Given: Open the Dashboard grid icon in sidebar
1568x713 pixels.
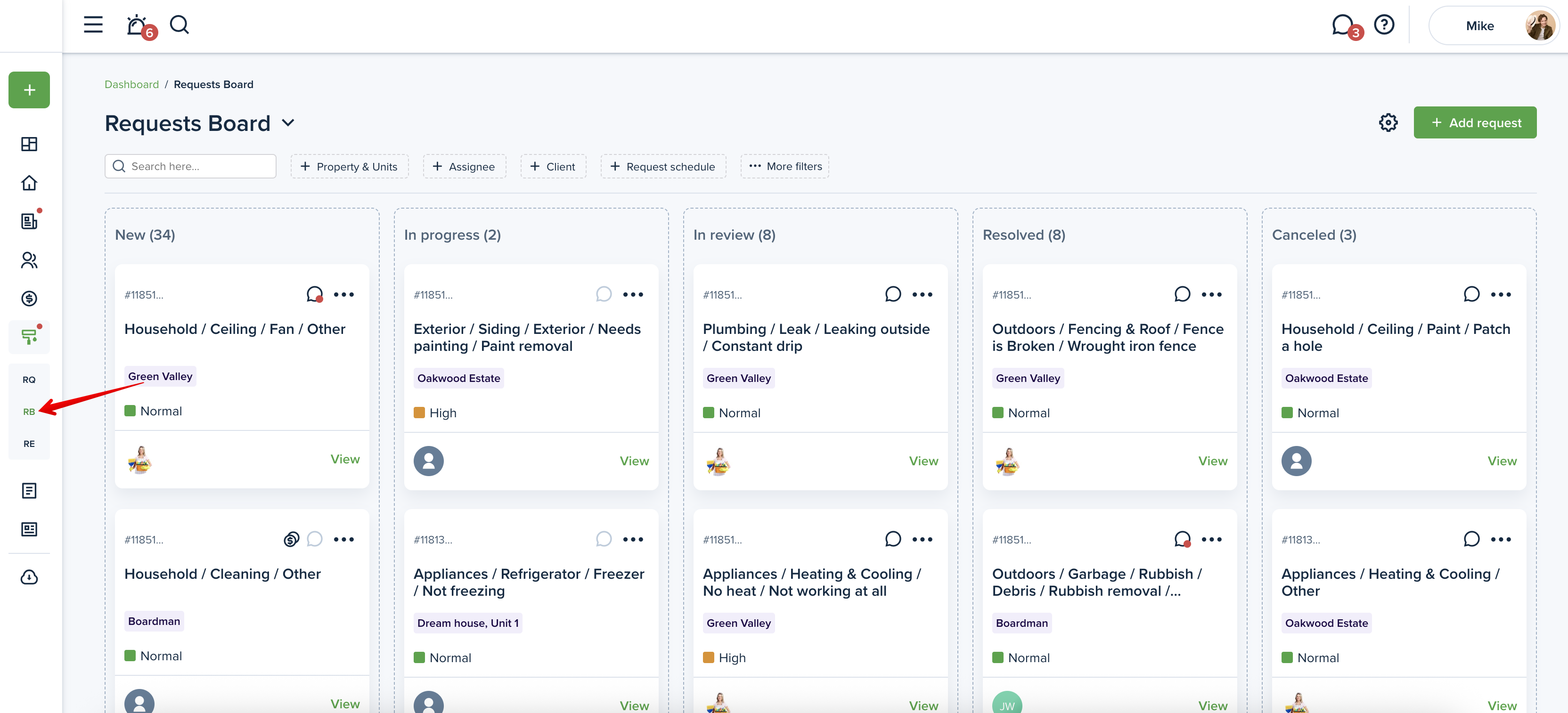Looking at the screenshot, I should pyautogui.click(x=29, y=144).
